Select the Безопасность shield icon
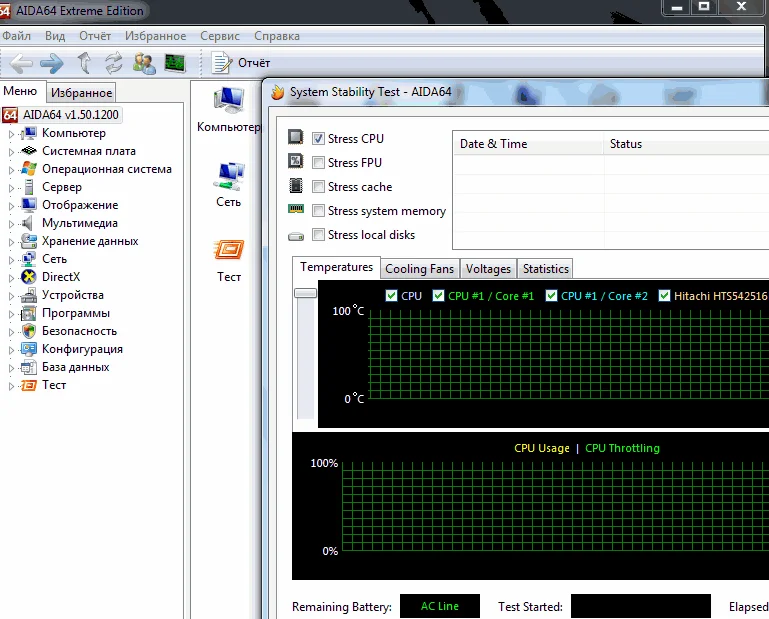This screenshot has width=769, height=619. (x=29, y=331)
